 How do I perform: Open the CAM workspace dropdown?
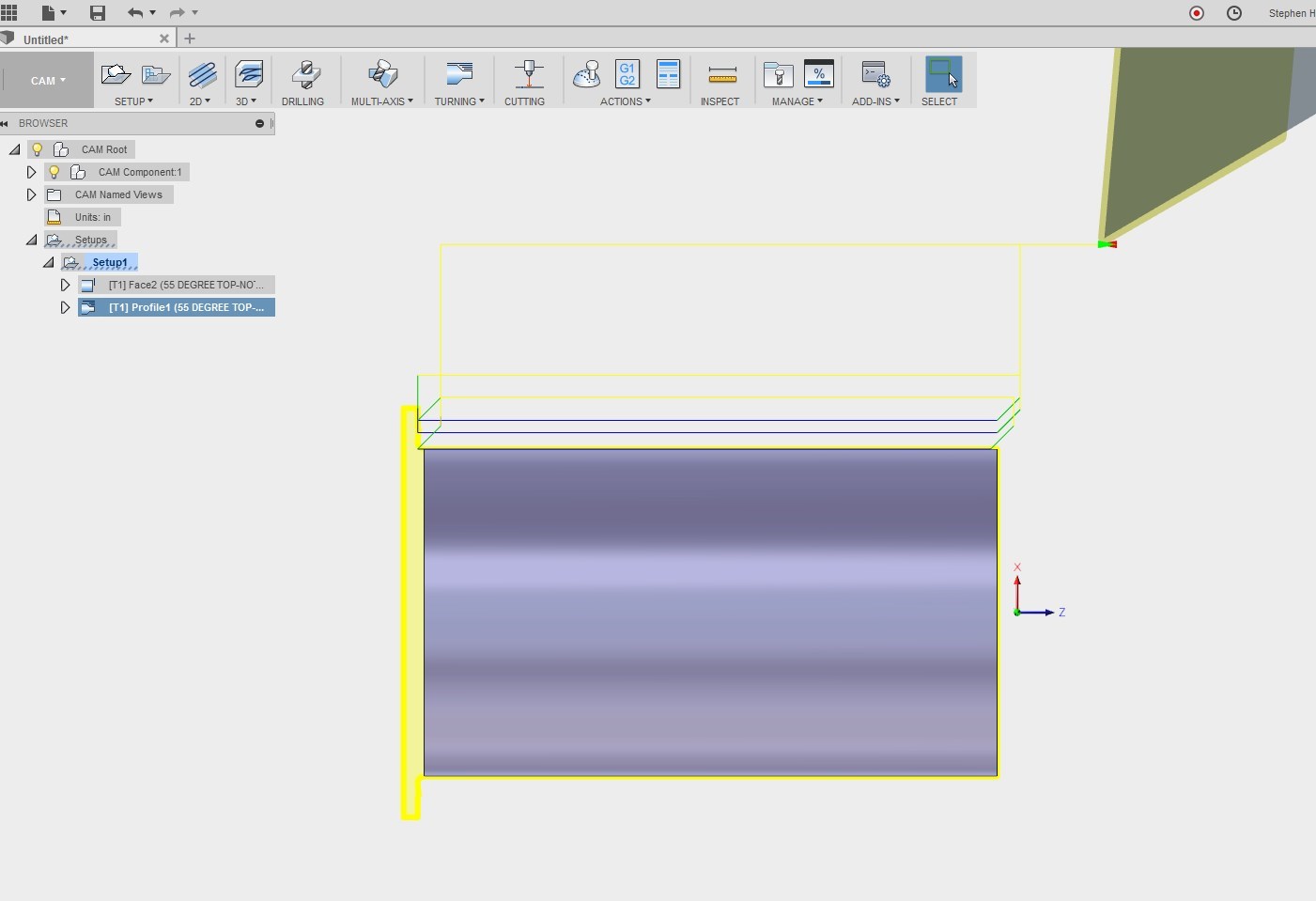[x=48, y=81]
